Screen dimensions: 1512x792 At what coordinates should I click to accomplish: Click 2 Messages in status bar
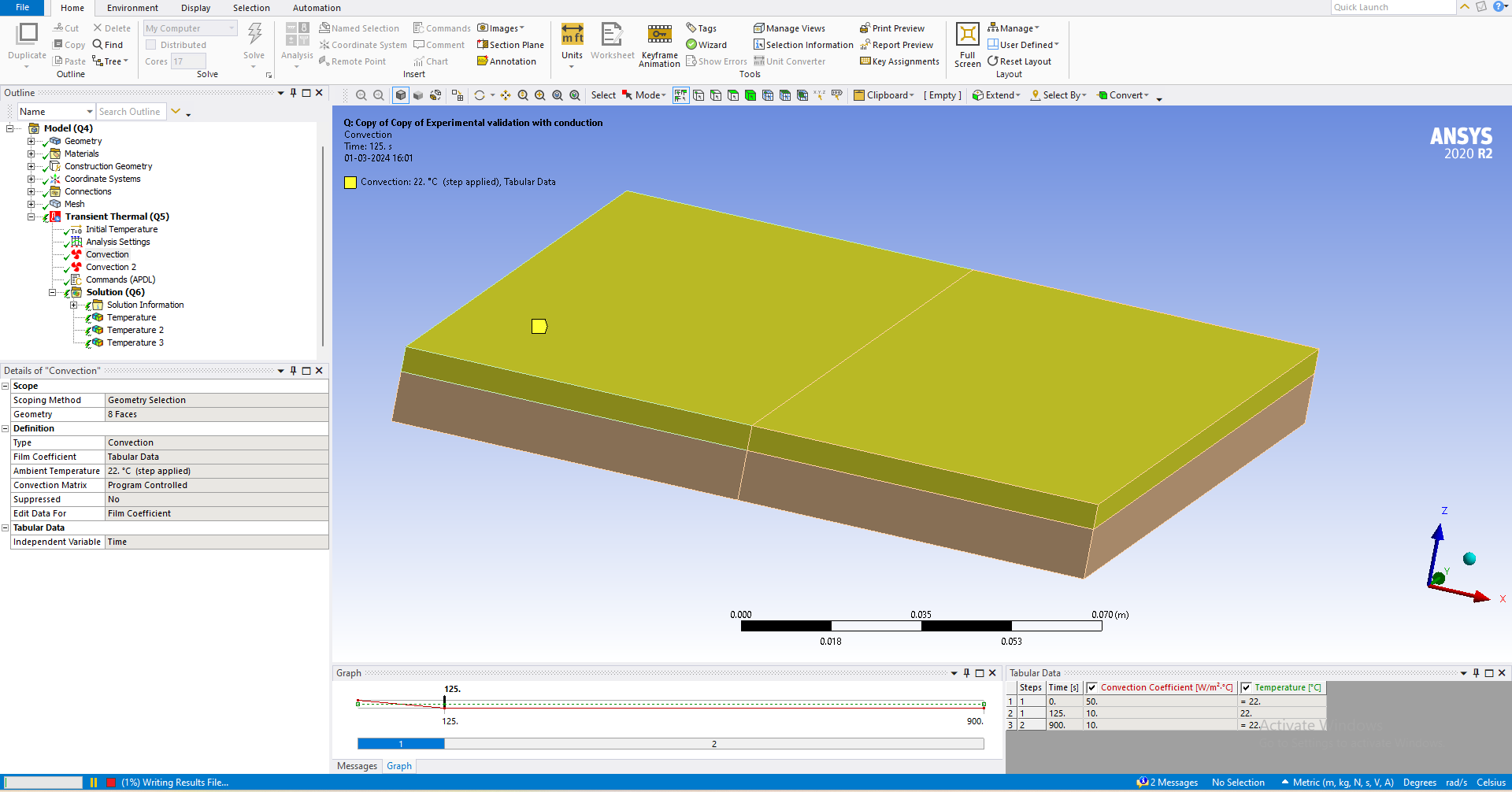point(1167,783)
